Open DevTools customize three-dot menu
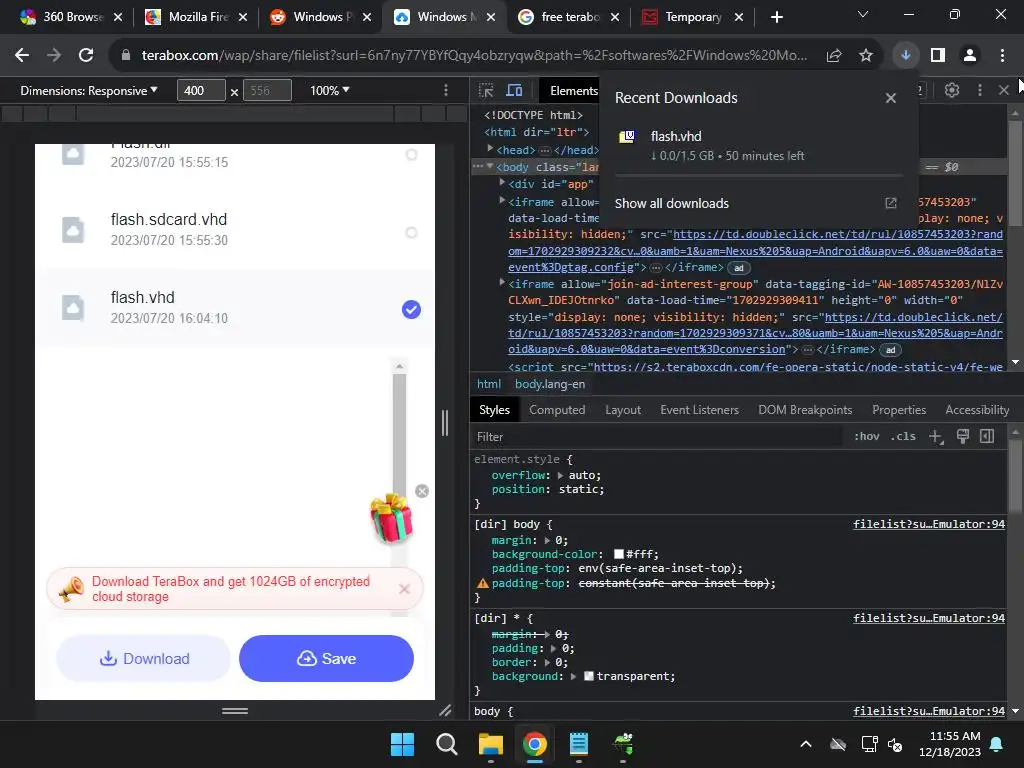Screen dimensions: 1024x768 tap(979, 90)
